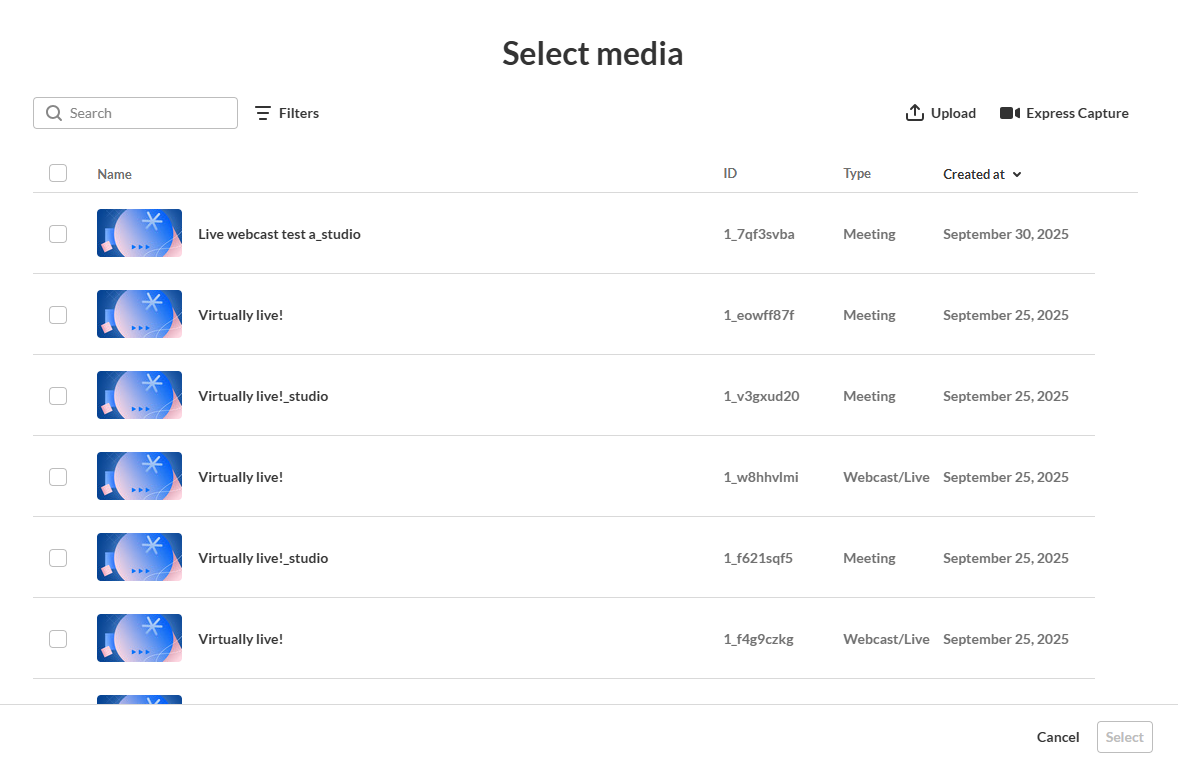Tick checkbox for entry 1_f621sqf5
The height and width of the screenshot is (768, 1178).
coord(58,558)
